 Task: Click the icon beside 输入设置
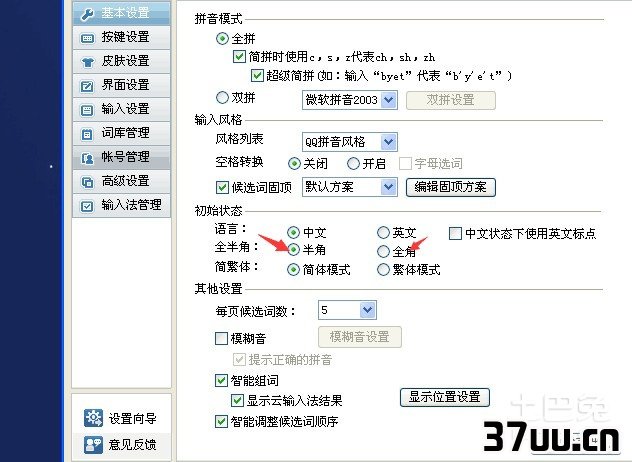tap(87, 110)
